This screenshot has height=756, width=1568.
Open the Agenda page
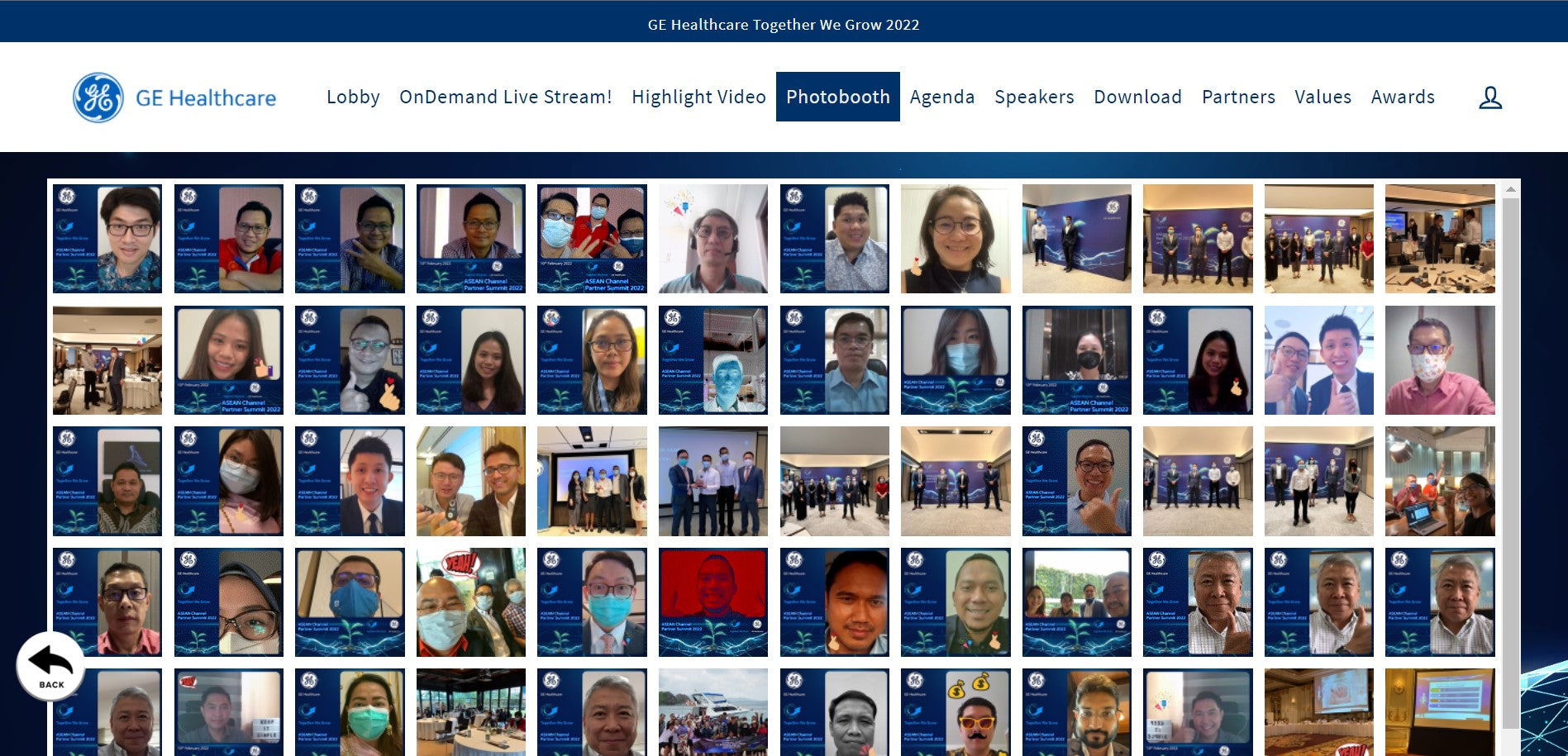coord(941,97)
